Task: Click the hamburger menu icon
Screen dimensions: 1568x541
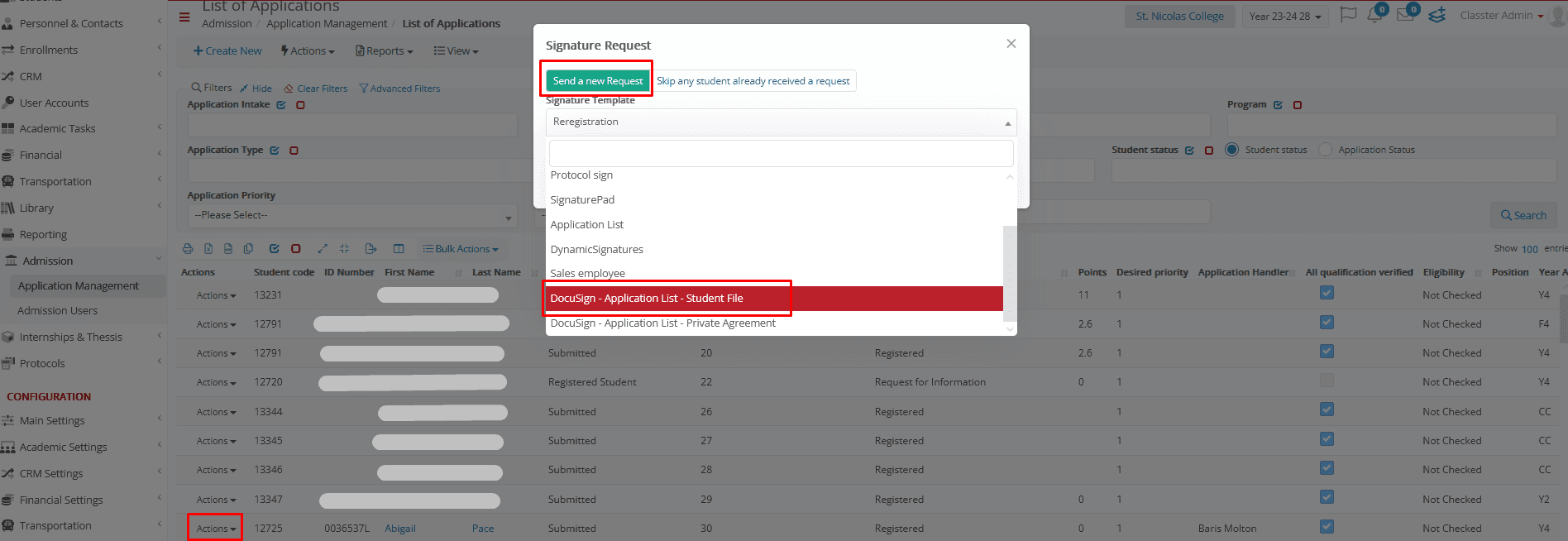Action: tap(184, 17)
